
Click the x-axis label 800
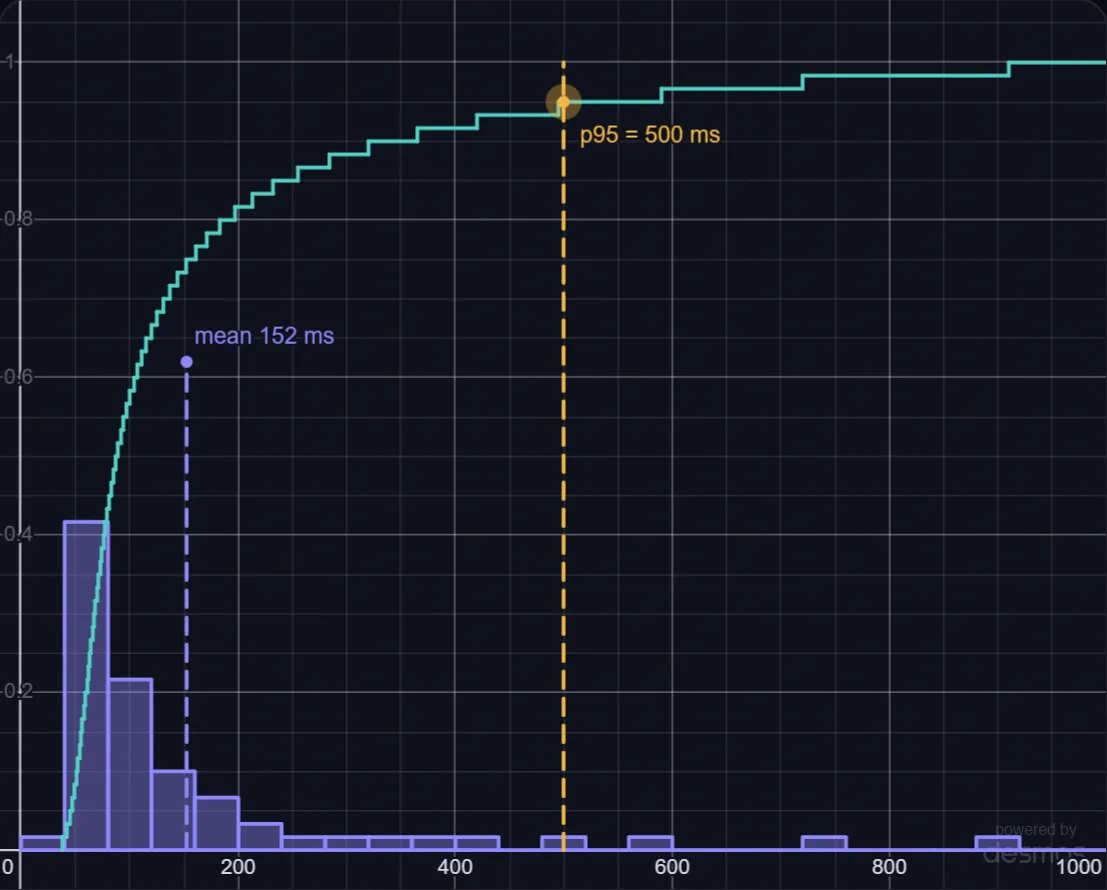tap(889, 867)
